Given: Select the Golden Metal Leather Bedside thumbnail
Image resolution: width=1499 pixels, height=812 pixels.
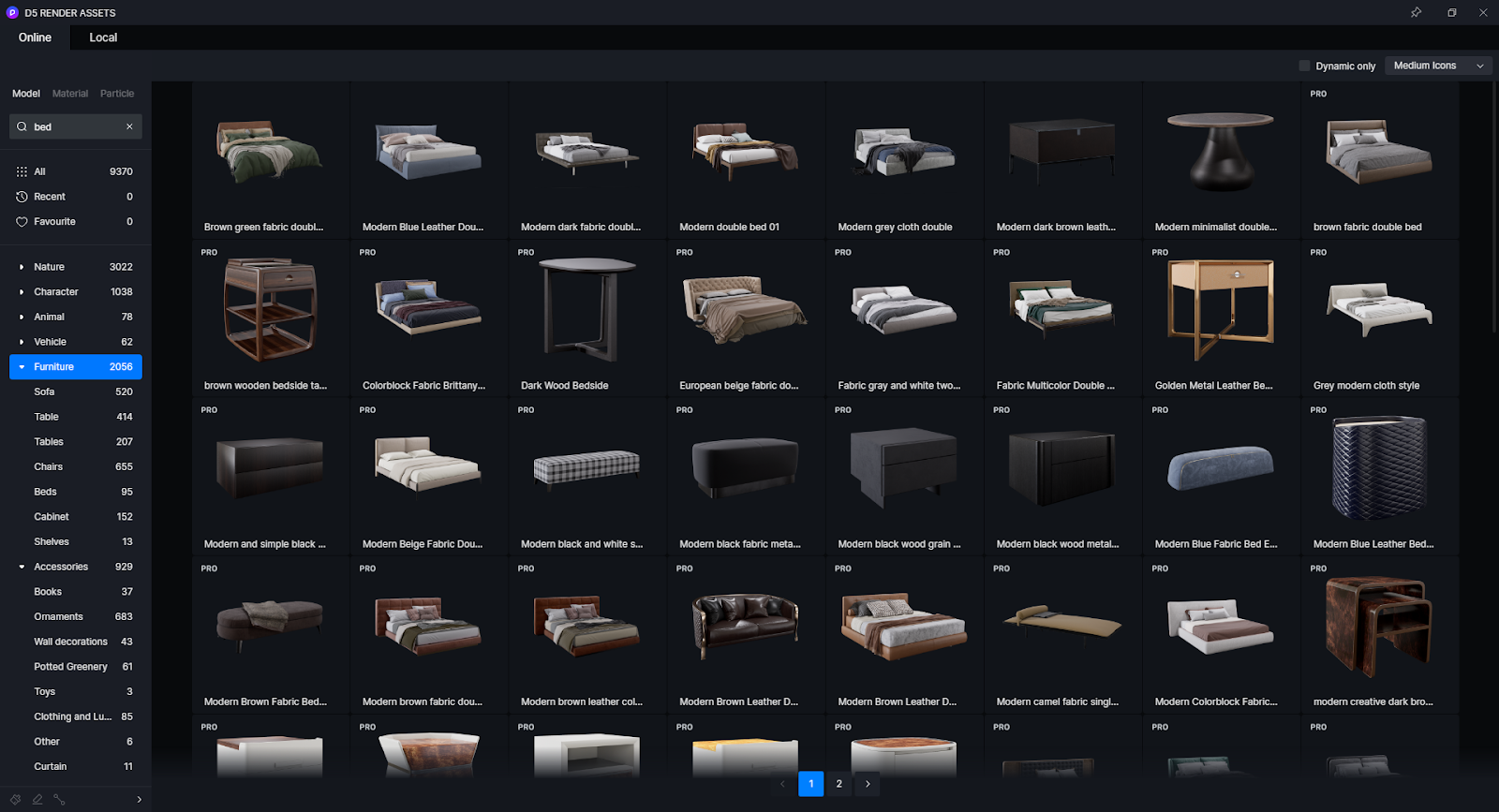Looking at the screenshot, I should [x=1221, y=310].
